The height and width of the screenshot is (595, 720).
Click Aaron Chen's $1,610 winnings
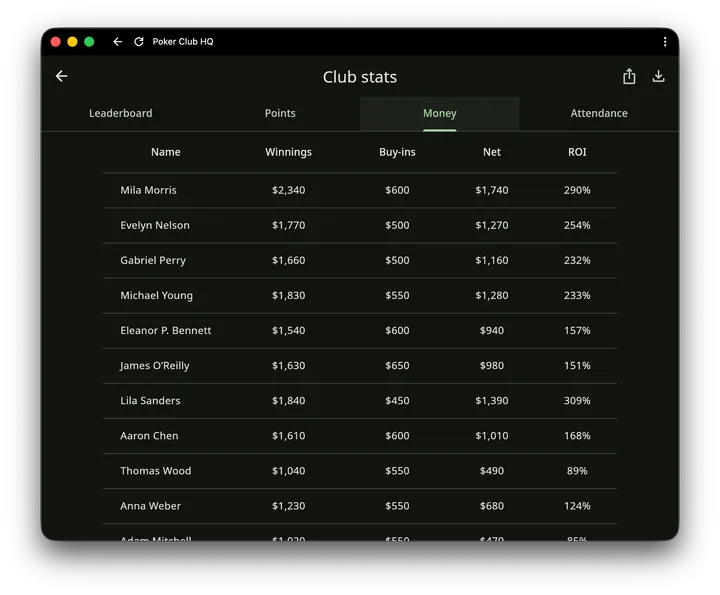pos(288,436)
